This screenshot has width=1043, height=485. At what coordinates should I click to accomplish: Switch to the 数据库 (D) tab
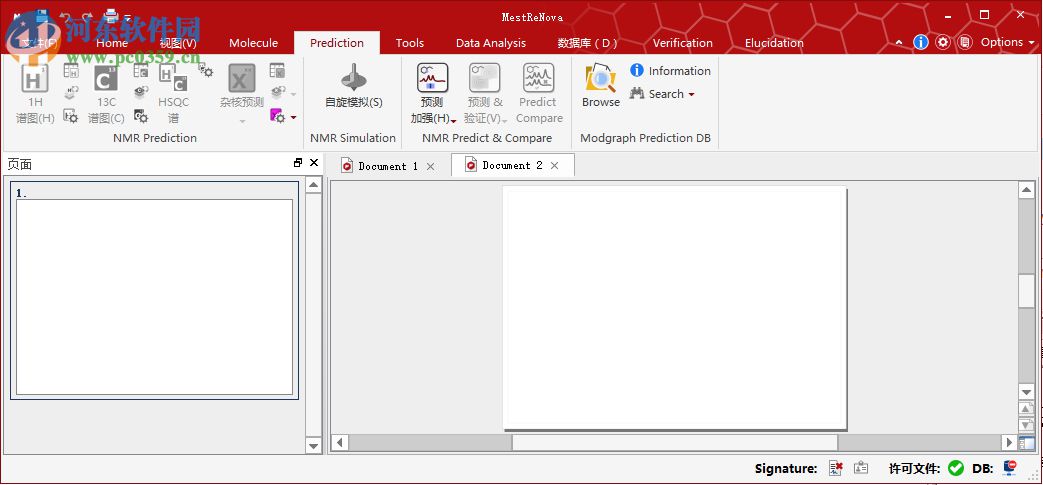click(587, 43)
